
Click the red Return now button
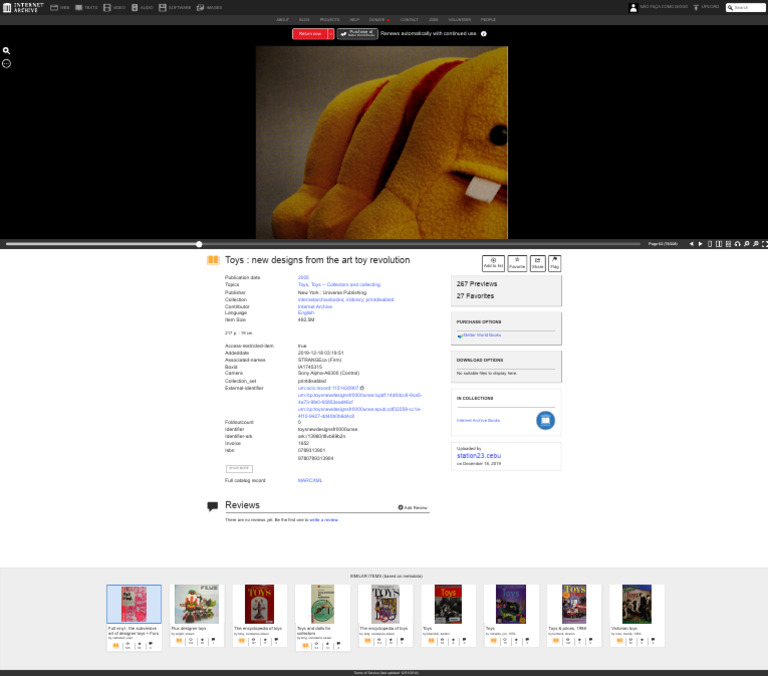click(310, 34)
